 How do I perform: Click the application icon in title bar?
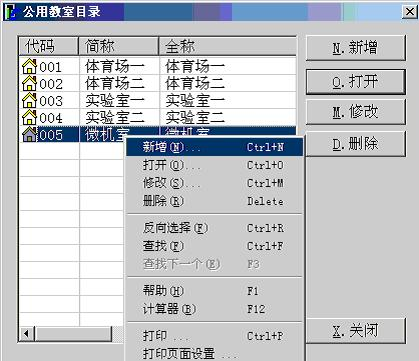pos(11,12)
